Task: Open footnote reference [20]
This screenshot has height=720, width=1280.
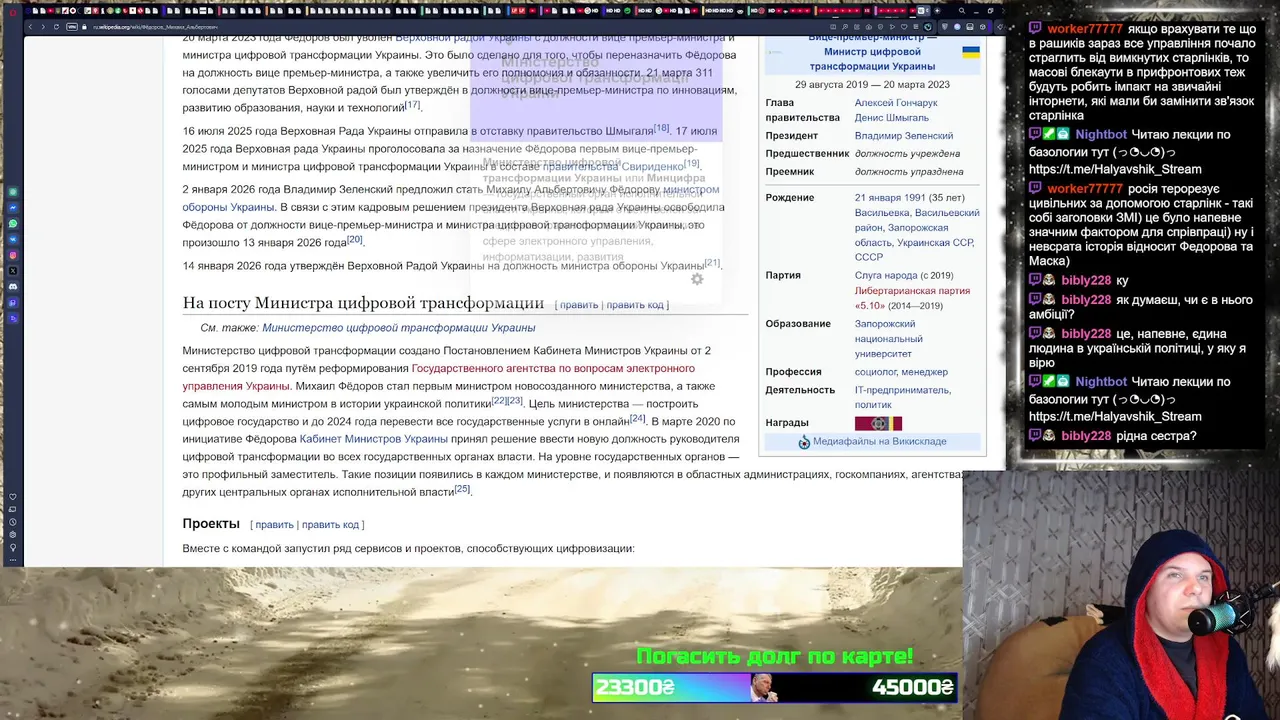Action: point(354,240)
